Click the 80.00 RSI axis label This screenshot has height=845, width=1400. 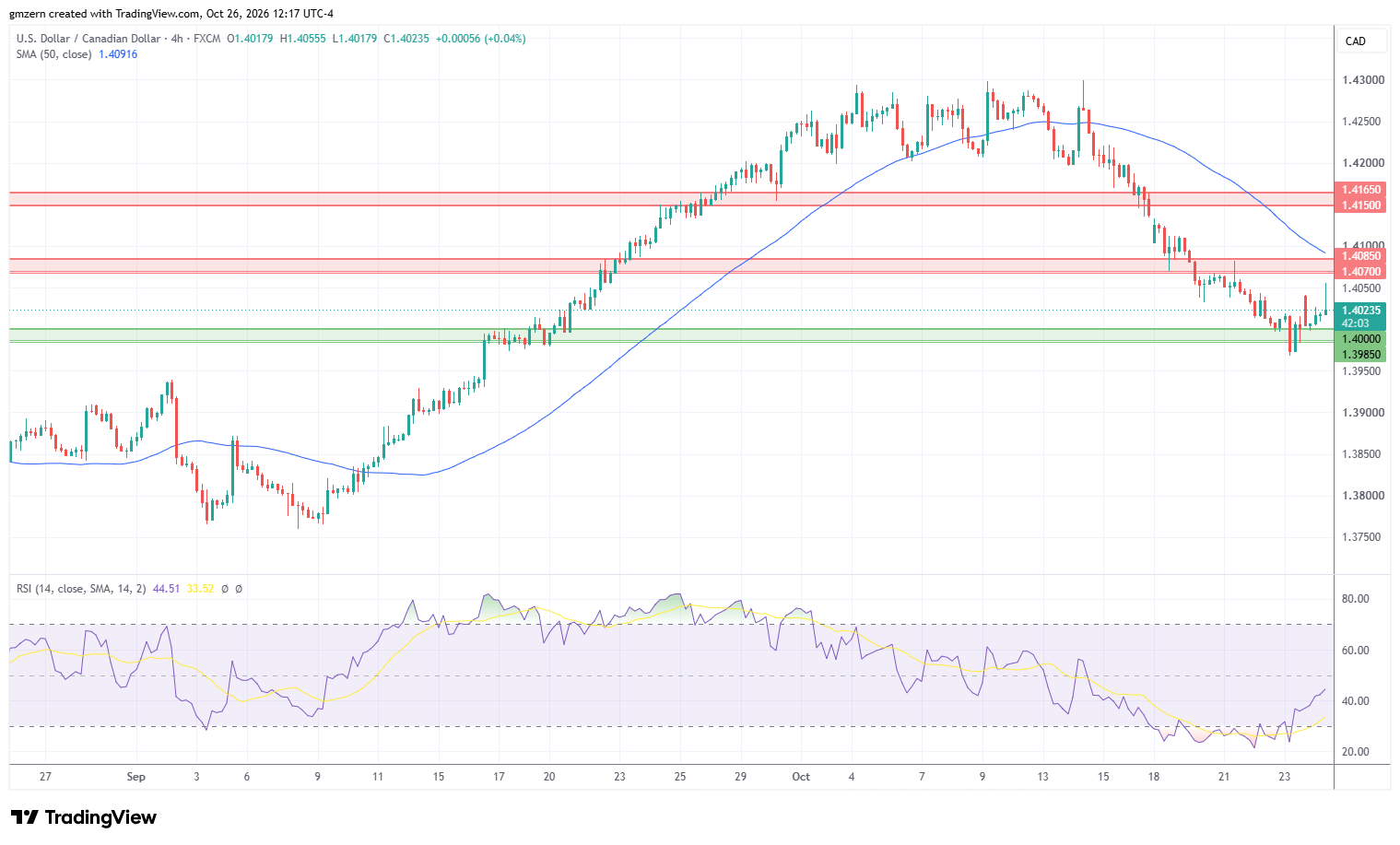[1356, 599]
